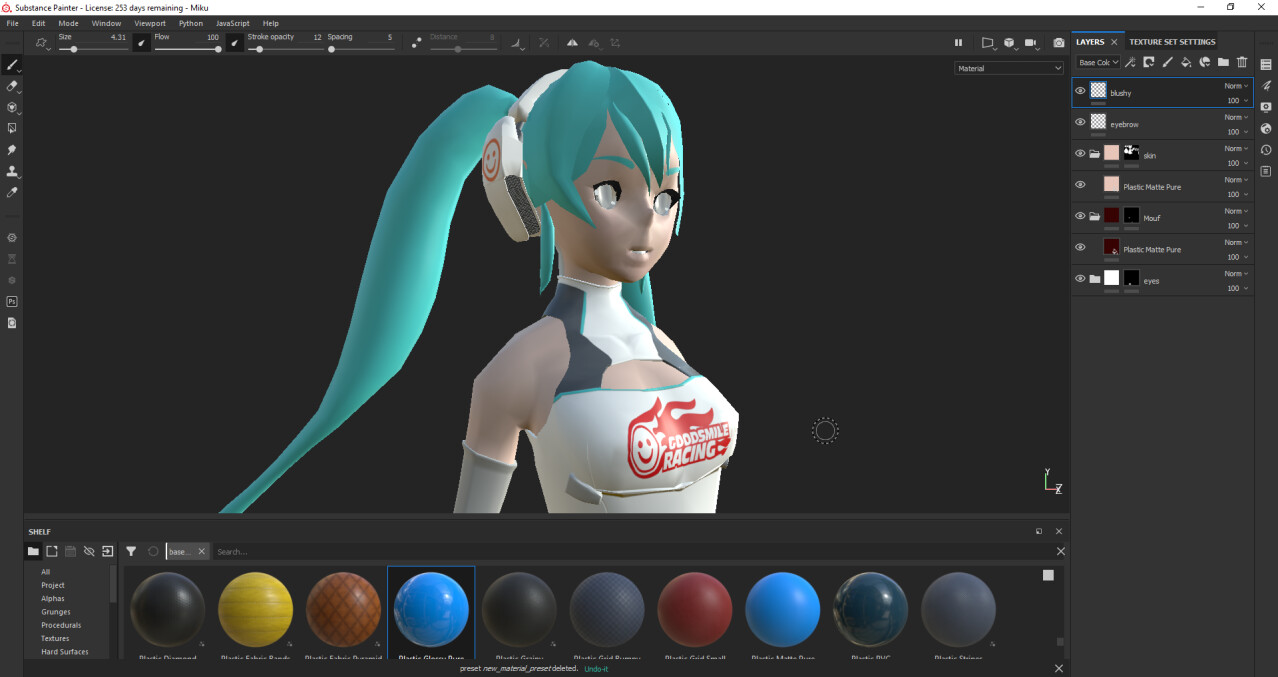Add an effect with magic wand icon
Screen dimensions: 1278x677
coord(1130,62)
